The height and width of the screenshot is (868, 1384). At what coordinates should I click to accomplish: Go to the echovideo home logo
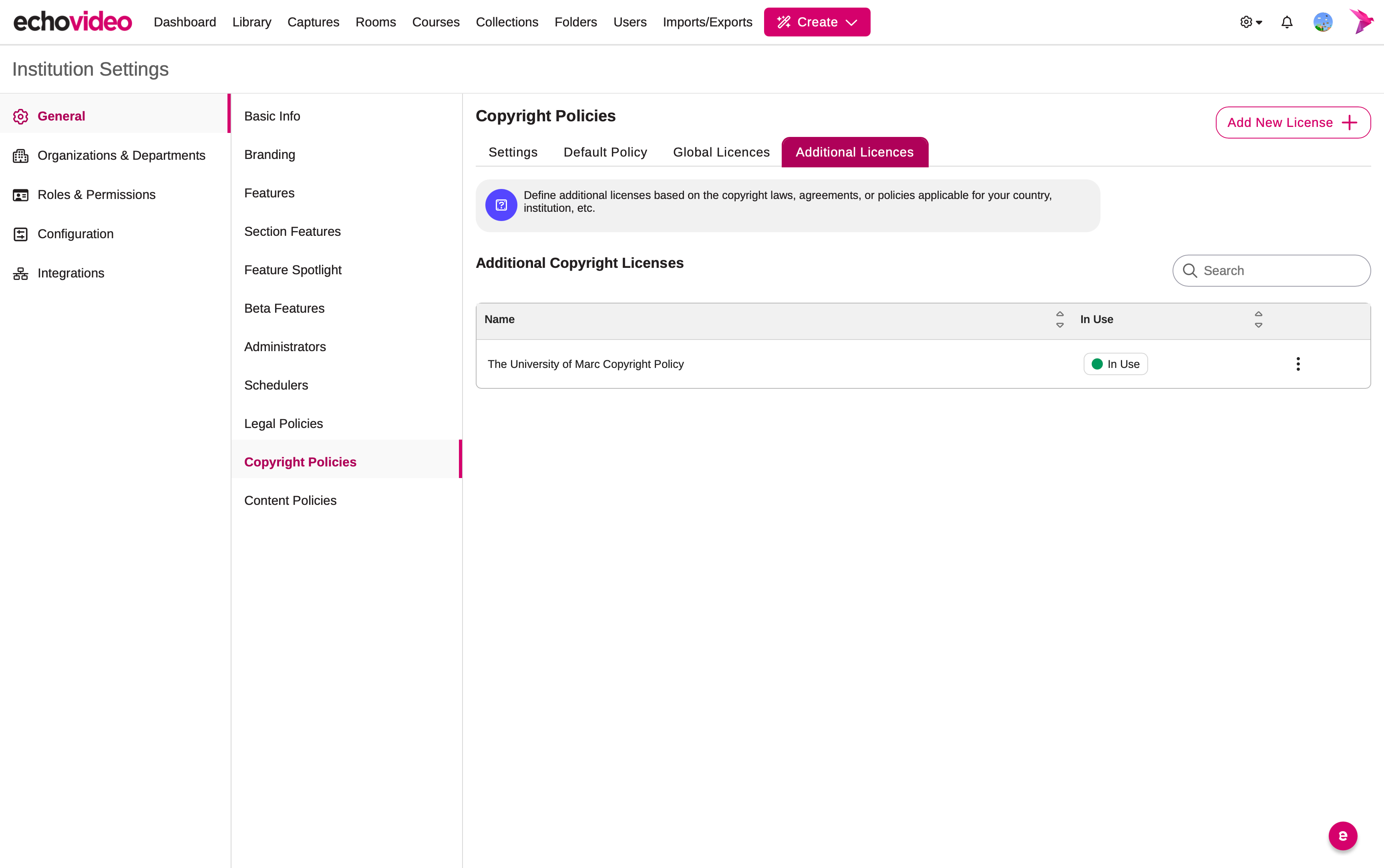tap(73, 22)
